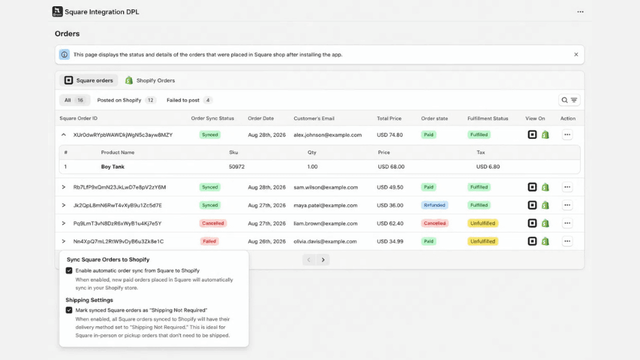Screen dimensions: 640x360
Task: View sam.wilson order on Square
Action: tap(532, 187)
